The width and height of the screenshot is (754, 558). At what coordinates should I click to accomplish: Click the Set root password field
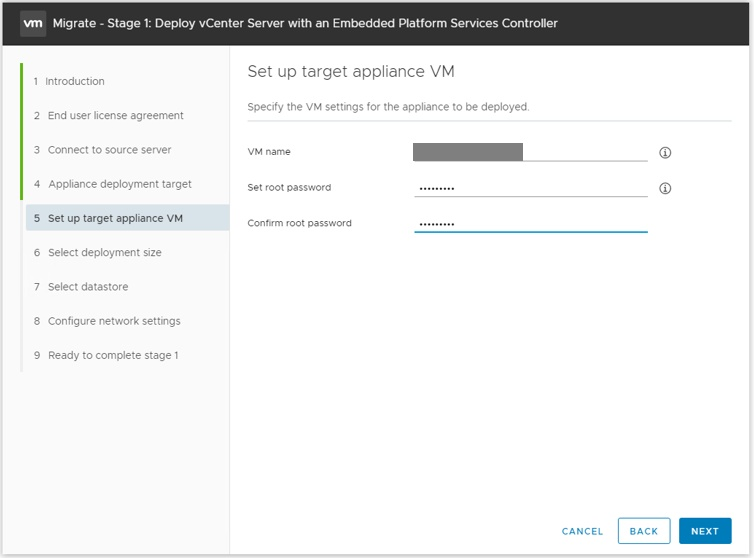point(530,188)
